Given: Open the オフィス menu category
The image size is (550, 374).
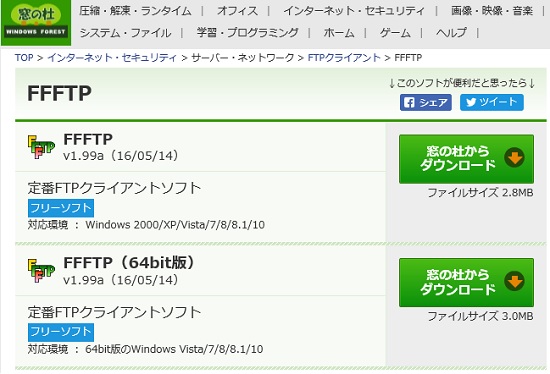Looking at the screenshot, I should (237, 11).
